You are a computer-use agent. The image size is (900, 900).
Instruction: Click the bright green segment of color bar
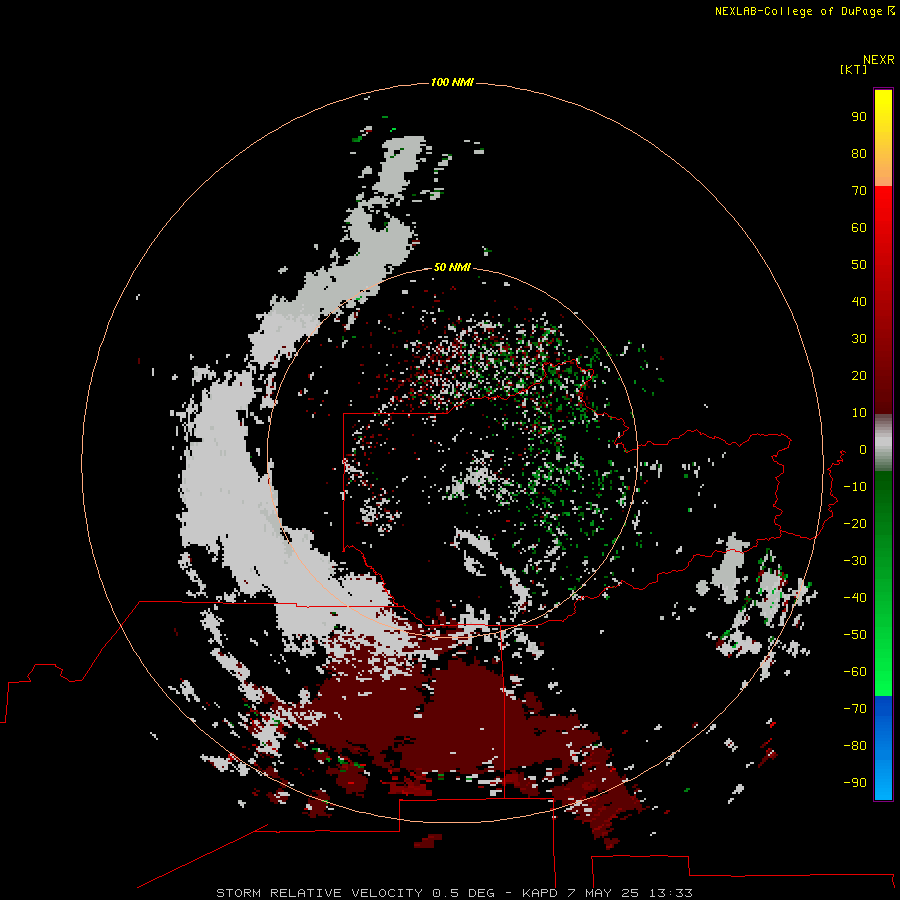[883, 583]
